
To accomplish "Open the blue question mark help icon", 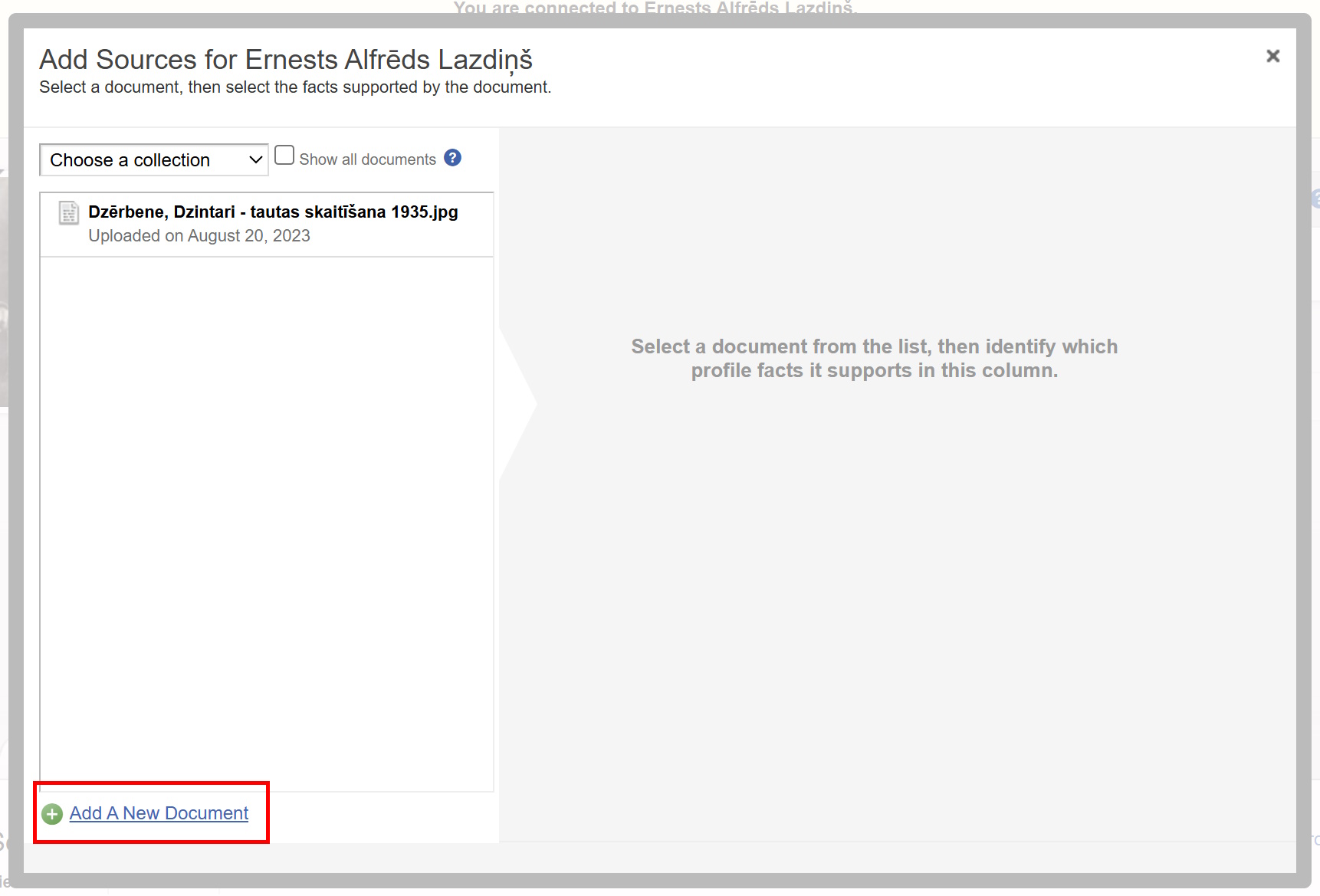I will [452, 158].
